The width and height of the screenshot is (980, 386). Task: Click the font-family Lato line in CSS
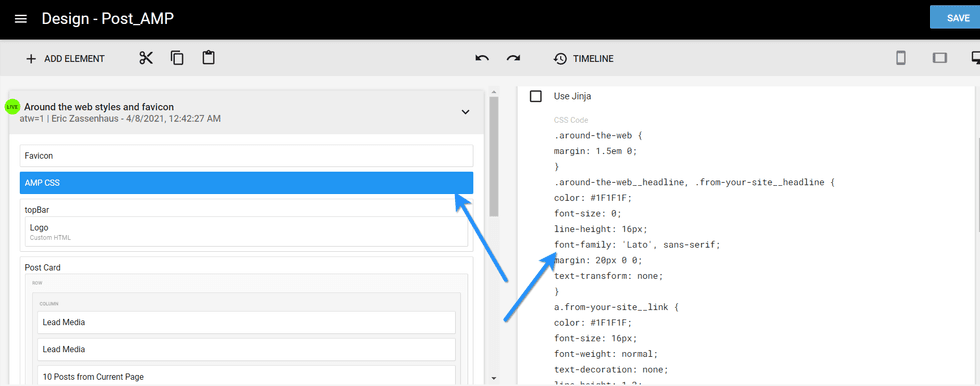(637, 245)
